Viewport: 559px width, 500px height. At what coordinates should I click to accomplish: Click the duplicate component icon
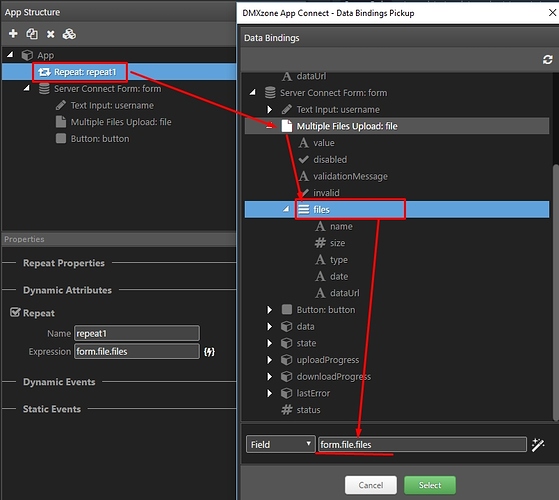pyautogui.click(x=32, y=34)
